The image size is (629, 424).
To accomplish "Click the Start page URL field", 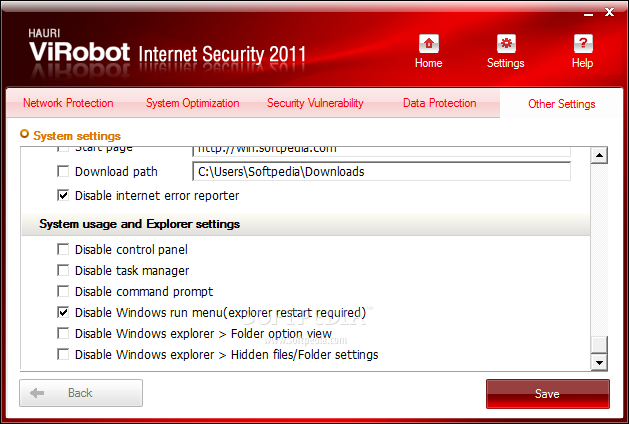I will coord(381,152).
